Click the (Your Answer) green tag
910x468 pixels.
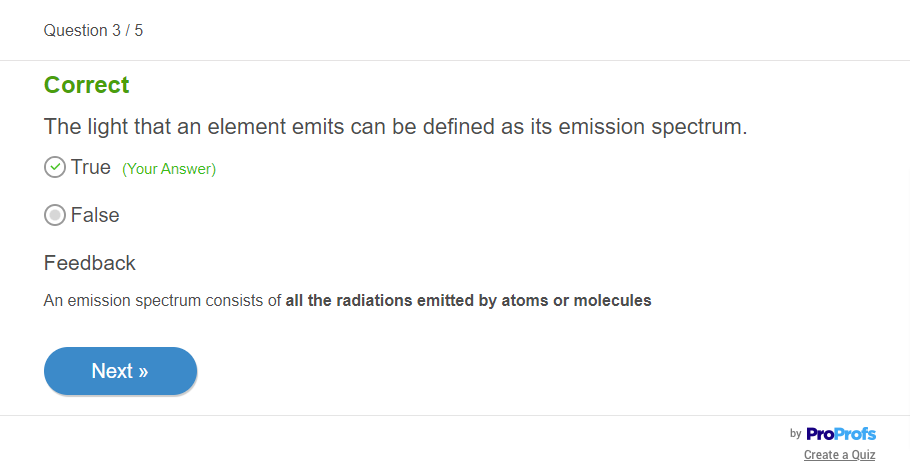(x=169, y=169)
